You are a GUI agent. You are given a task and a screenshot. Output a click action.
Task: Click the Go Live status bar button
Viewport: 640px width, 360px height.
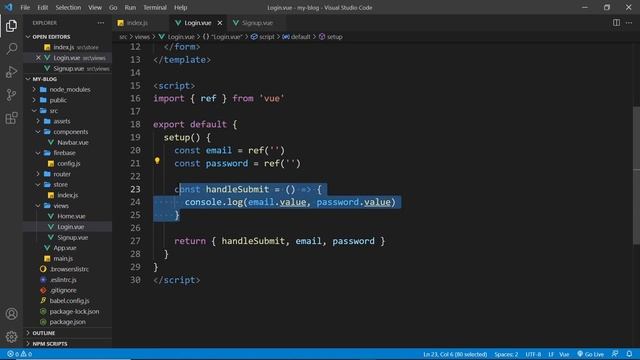(x=590, y=354)
